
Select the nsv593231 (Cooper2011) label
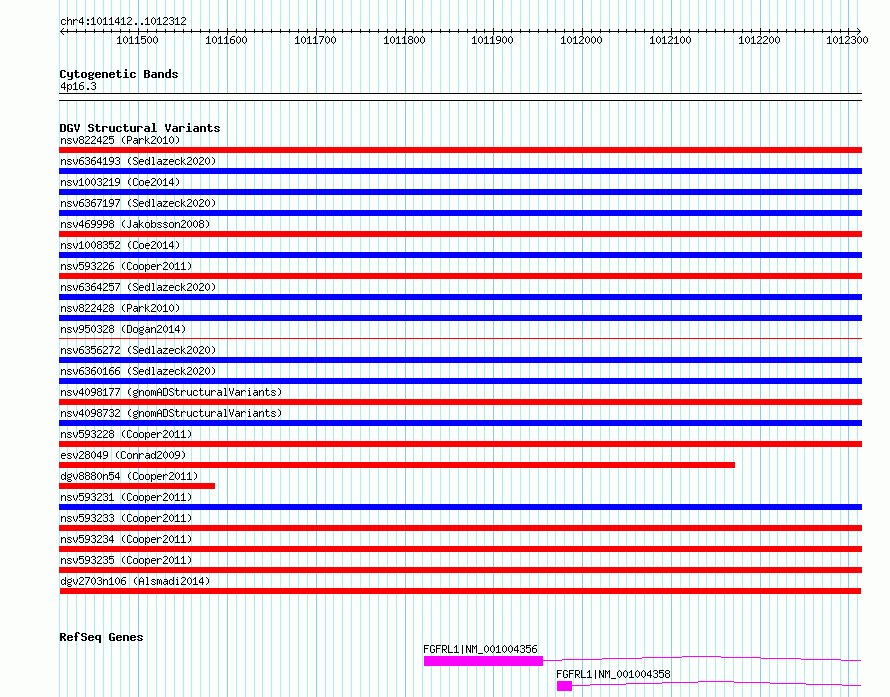point(126,497)
